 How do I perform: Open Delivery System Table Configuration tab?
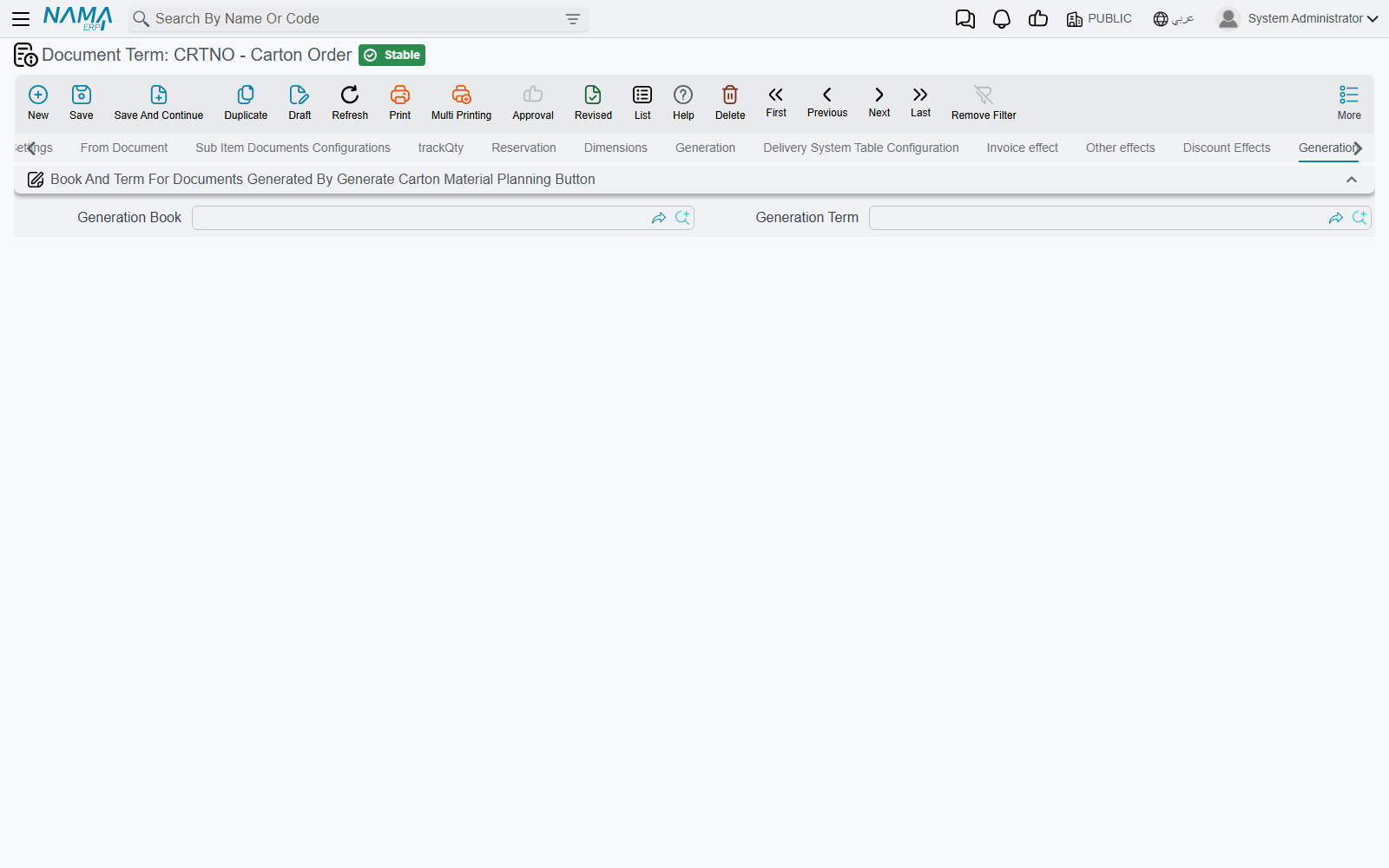tap(861, 148)
